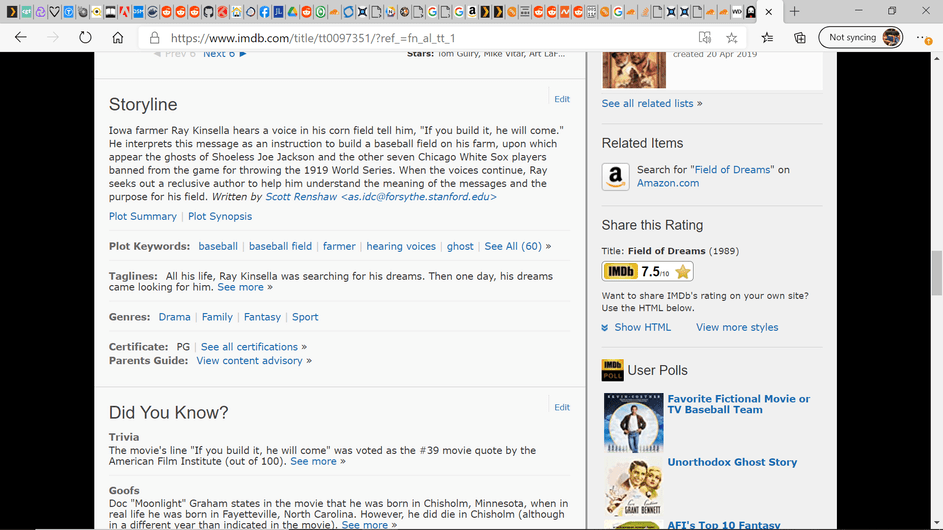Open Scott Renshaw author link
Viewport: 943px width, 530px height.
[x=381, y=197]
